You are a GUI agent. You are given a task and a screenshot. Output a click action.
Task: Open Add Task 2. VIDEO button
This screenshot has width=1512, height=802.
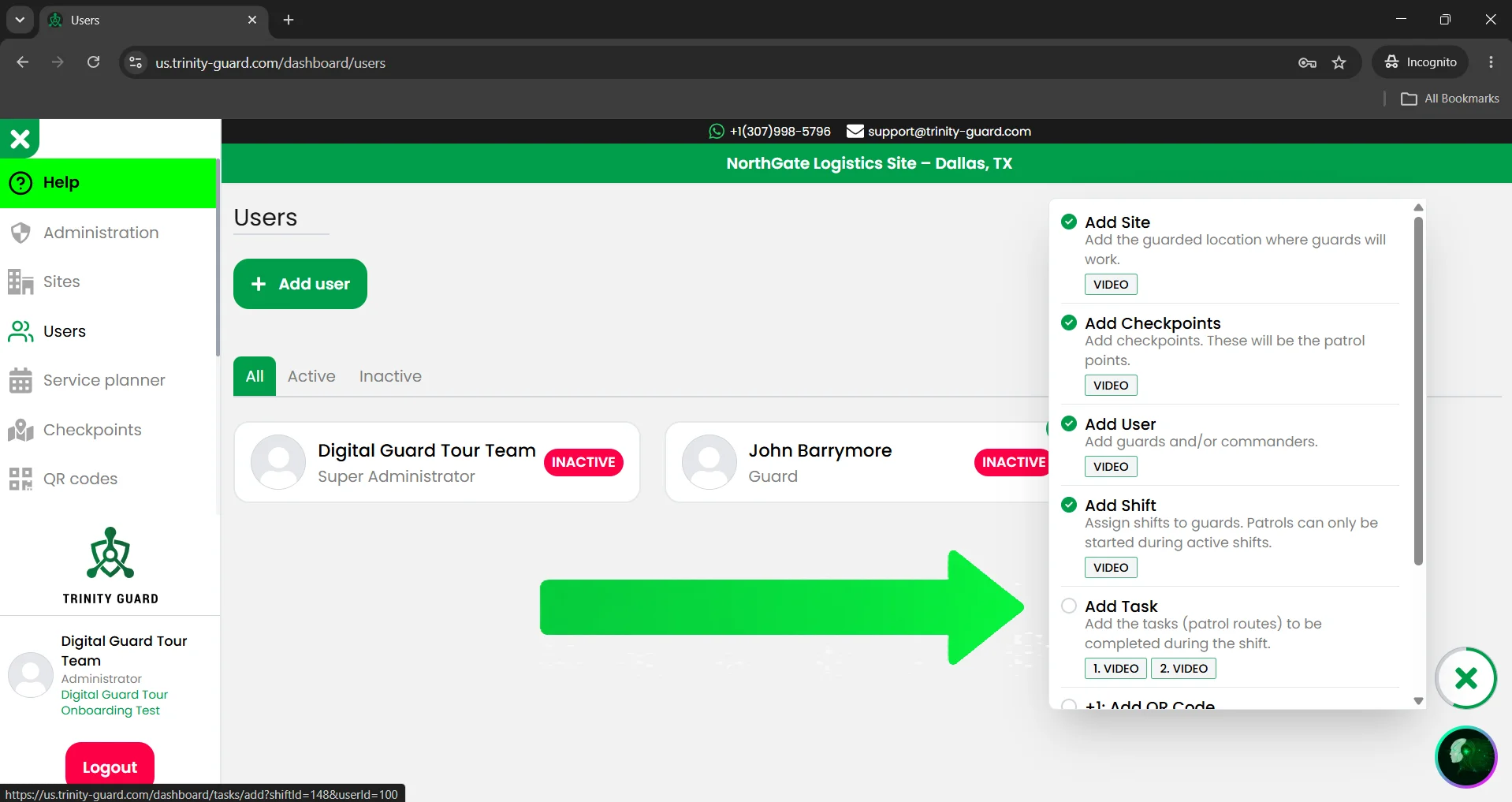(1183, 668)
